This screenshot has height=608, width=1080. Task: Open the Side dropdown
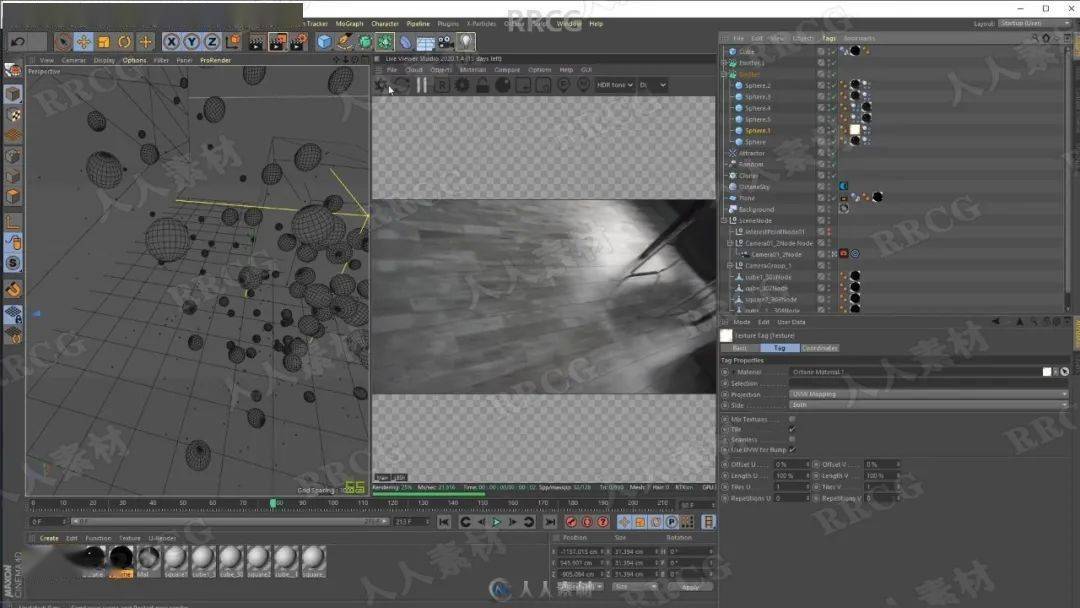[928, 405]
